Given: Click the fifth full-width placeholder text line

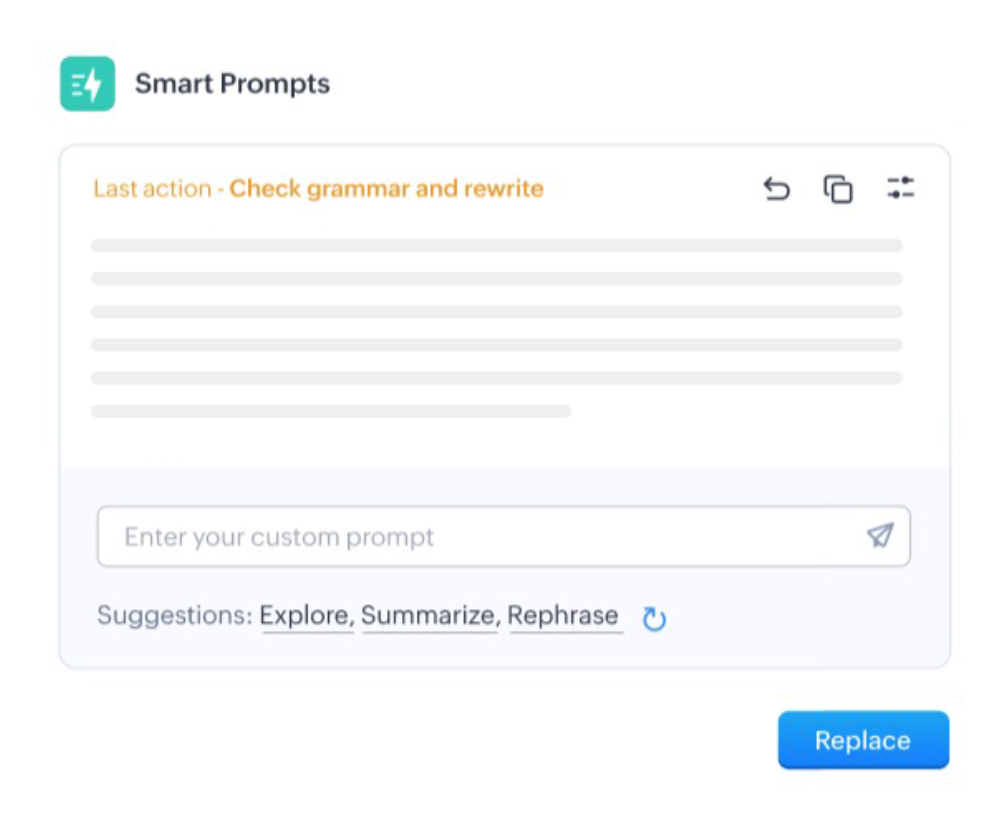Looking at the screenshot, I should click(496, 378).
